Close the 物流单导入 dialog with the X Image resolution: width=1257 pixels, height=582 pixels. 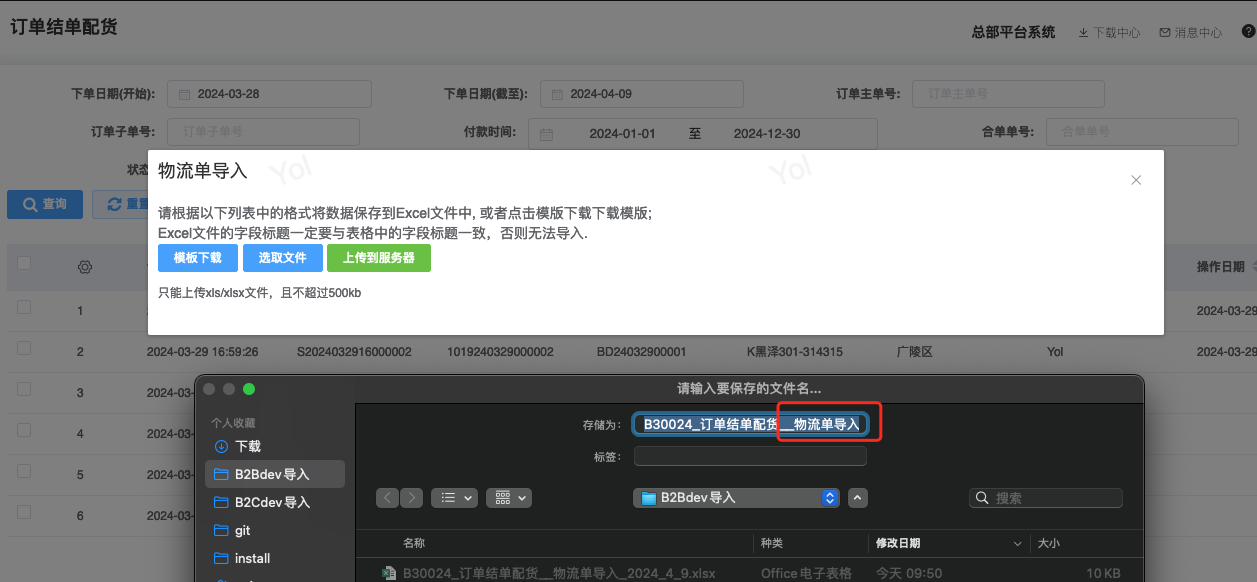(1136, 180)
